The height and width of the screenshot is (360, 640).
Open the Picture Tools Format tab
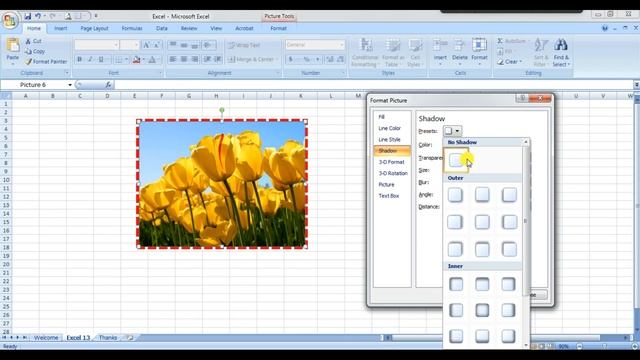(278, 28)
